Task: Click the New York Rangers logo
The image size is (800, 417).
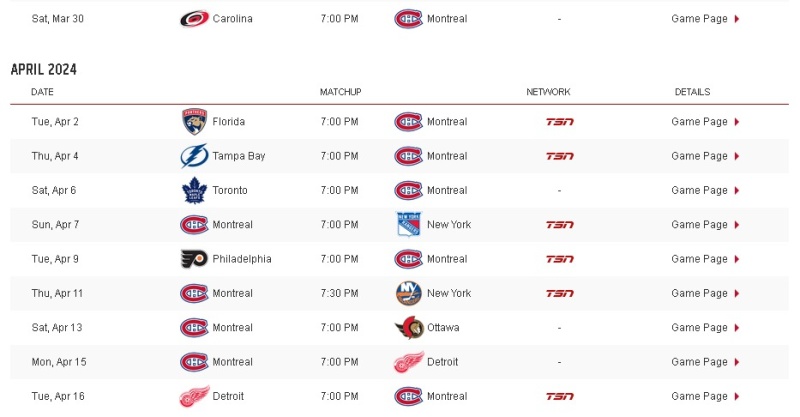Action: 409,225
